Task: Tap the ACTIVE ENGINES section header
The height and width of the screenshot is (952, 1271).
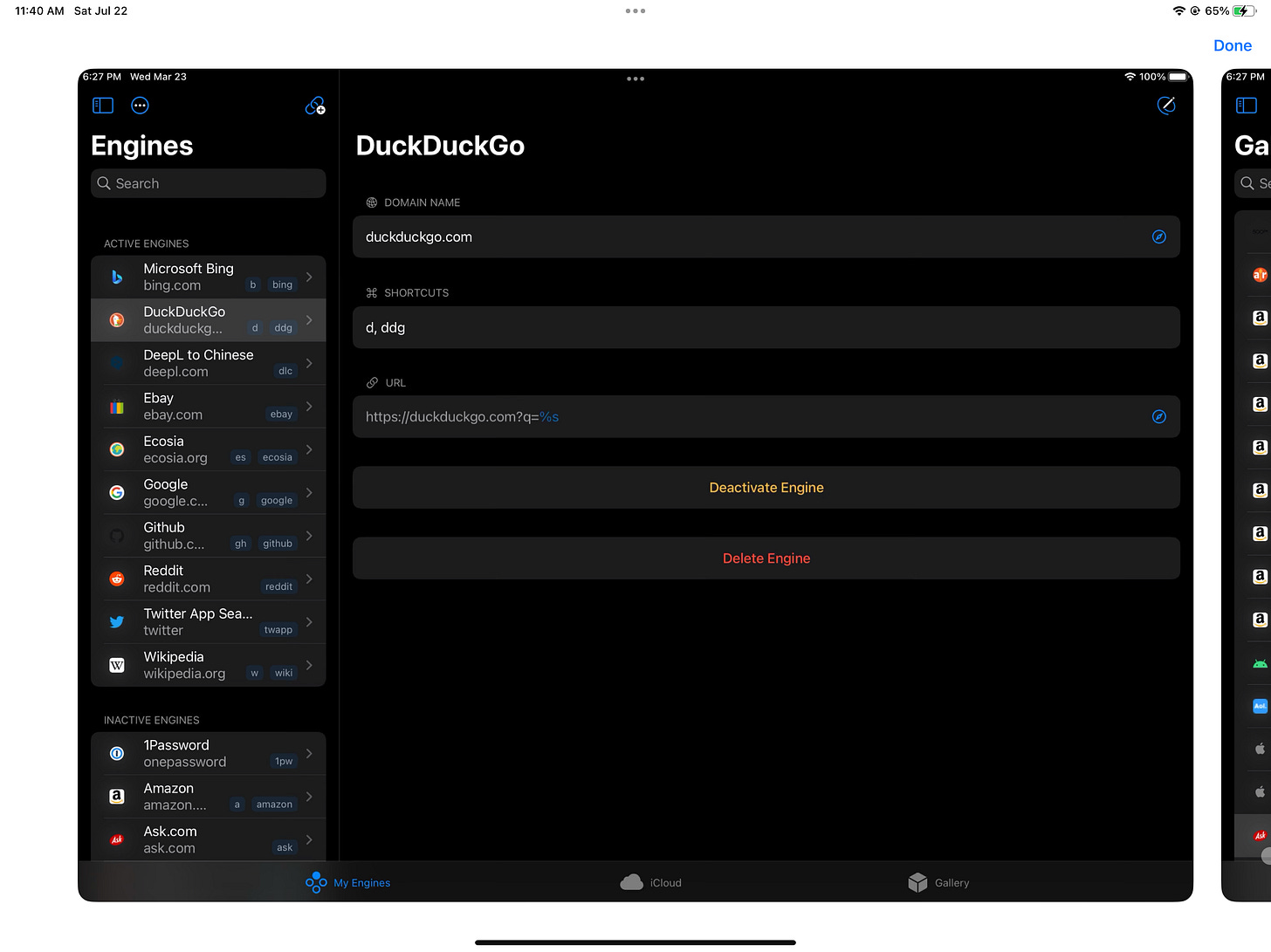Action: pos(147,243)
